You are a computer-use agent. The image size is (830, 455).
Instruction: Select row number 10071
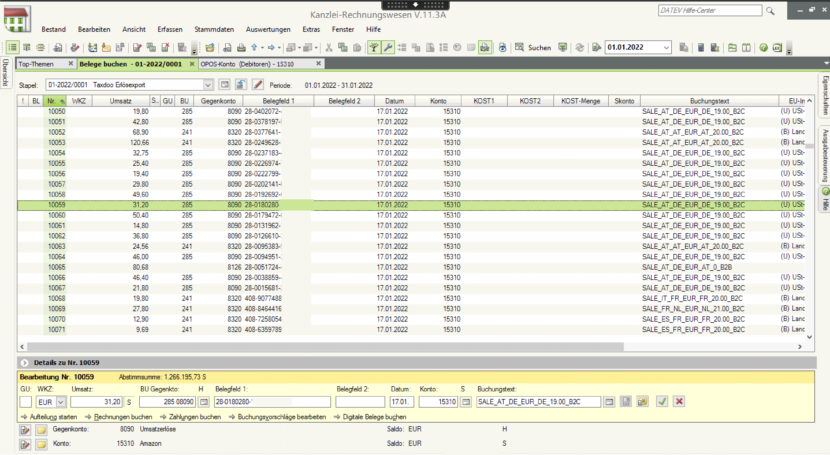[x=411, y=330]
